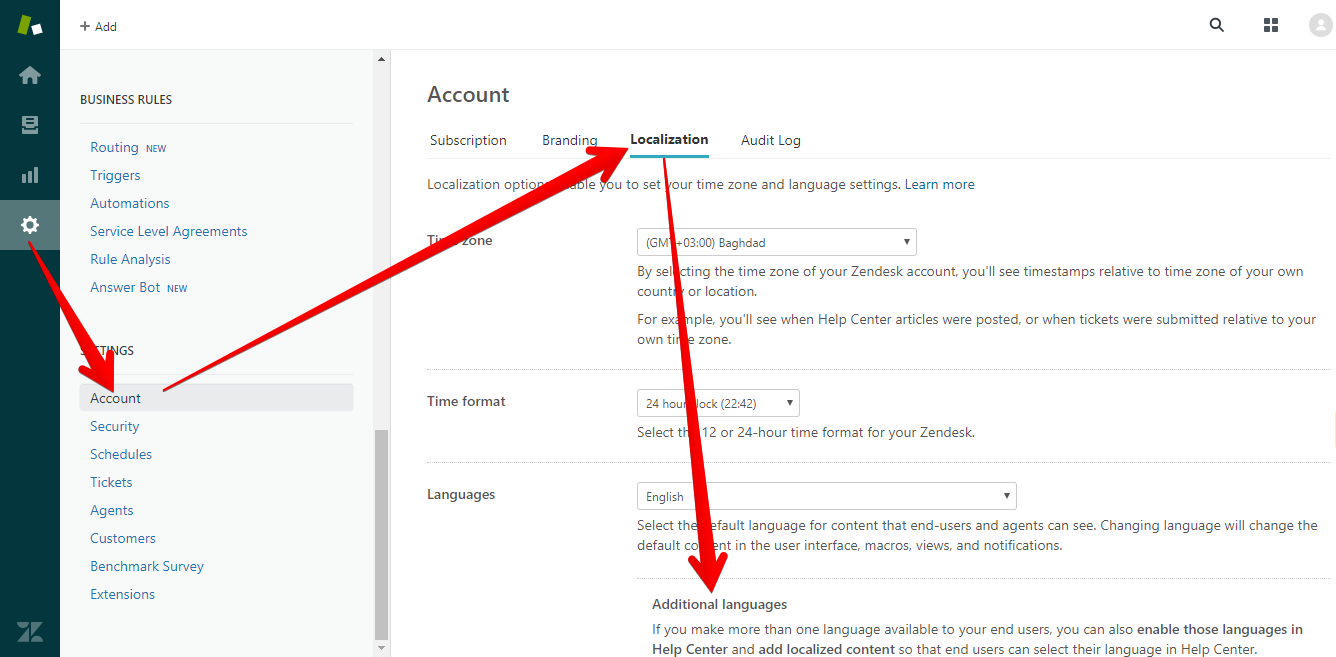The height and width of the screenshot is (657, 1336).
Task: Go to Automations
Action: coord(130,203)
